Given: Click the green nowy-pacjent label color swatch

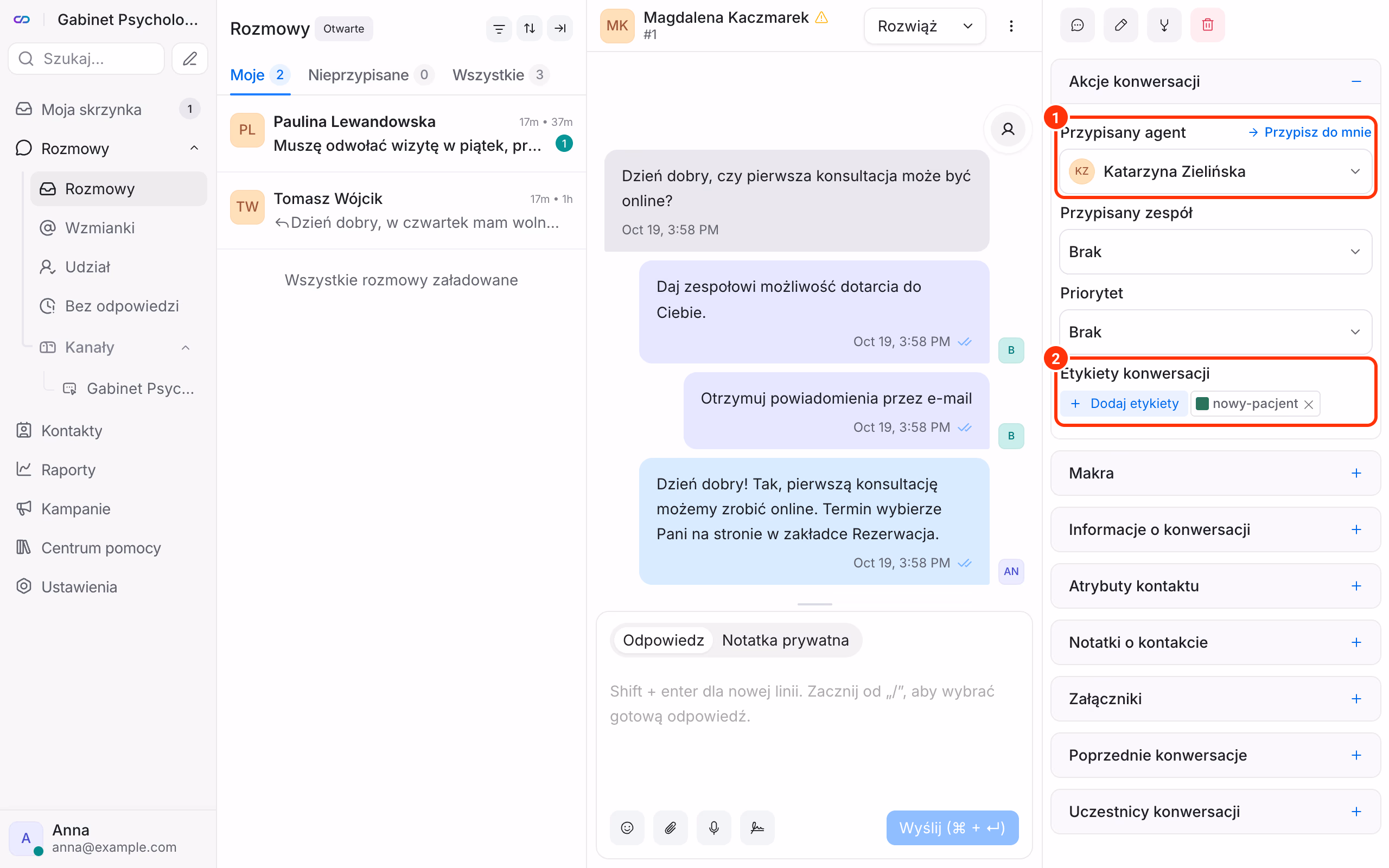Looking at the screenshot, I should [1202, 404].
